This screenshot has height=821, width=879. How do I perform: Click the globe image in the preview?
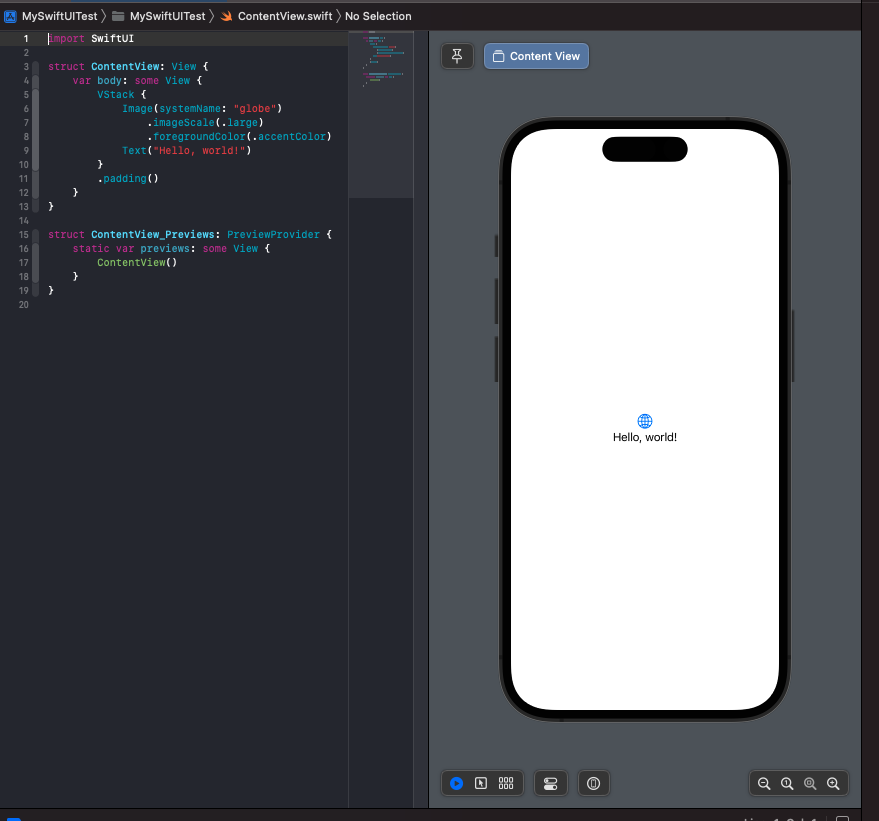pyautogui.click(x=644, y=421)
